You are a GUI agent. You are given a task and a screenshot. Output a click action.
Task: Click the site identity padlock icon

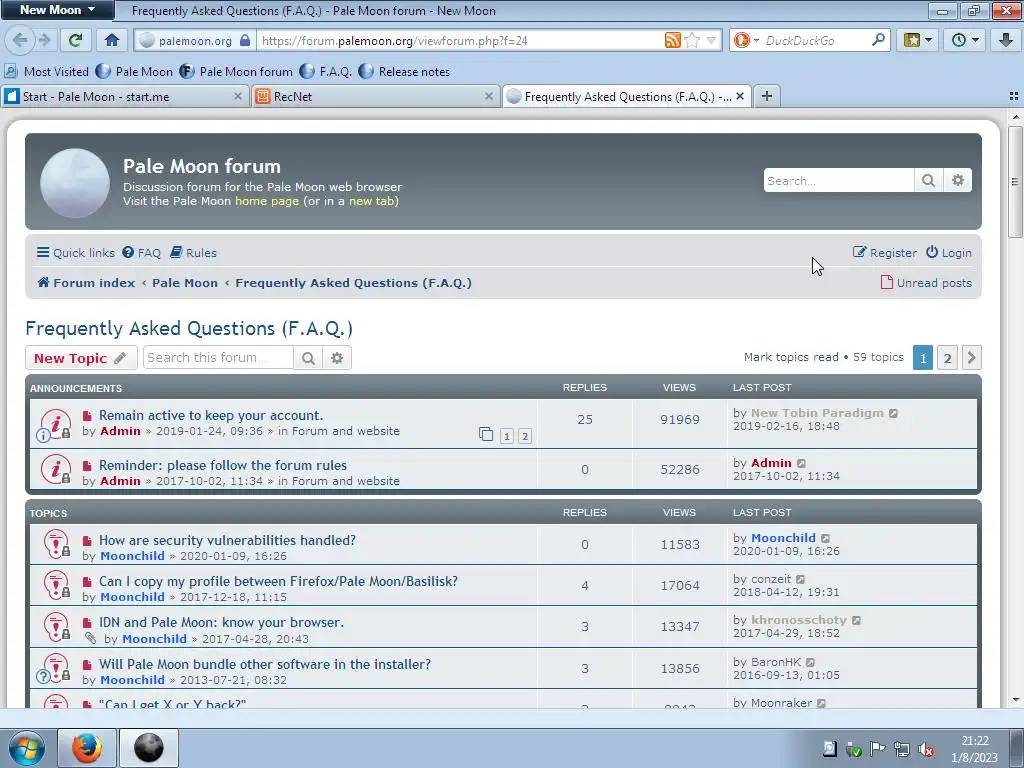coord(245,40)
